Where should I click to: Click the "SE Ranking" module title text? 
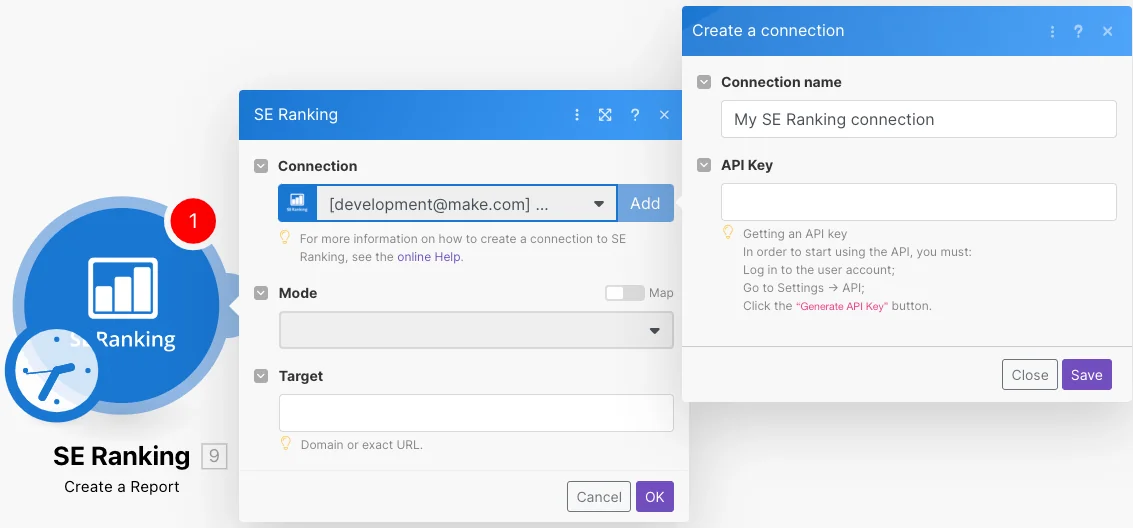click(x=121, y=456)
